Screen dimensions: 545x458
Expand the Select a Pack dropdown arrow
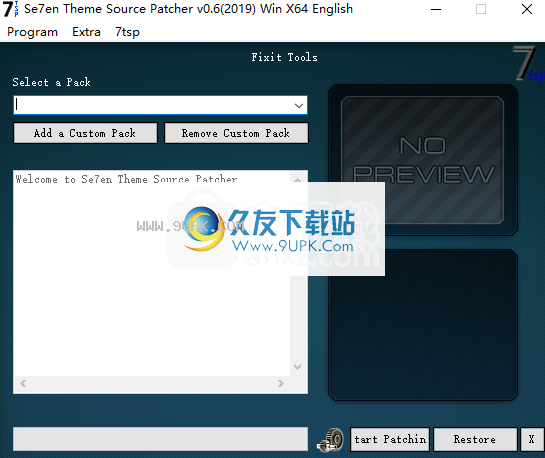[299, 105]
